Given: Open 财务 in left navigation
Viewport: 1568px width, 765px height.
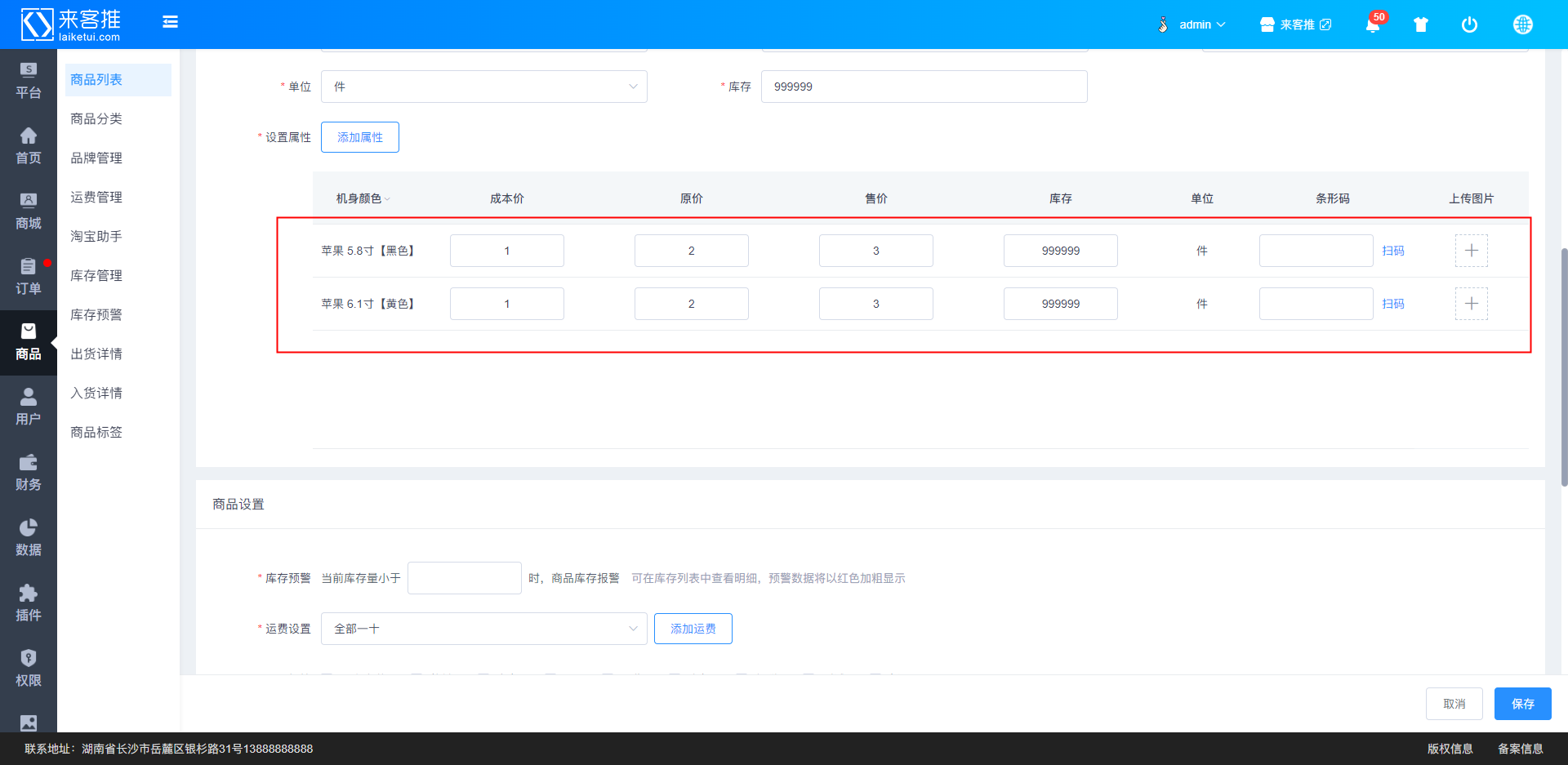Looking at the screenshot, I should coord(29,474).
